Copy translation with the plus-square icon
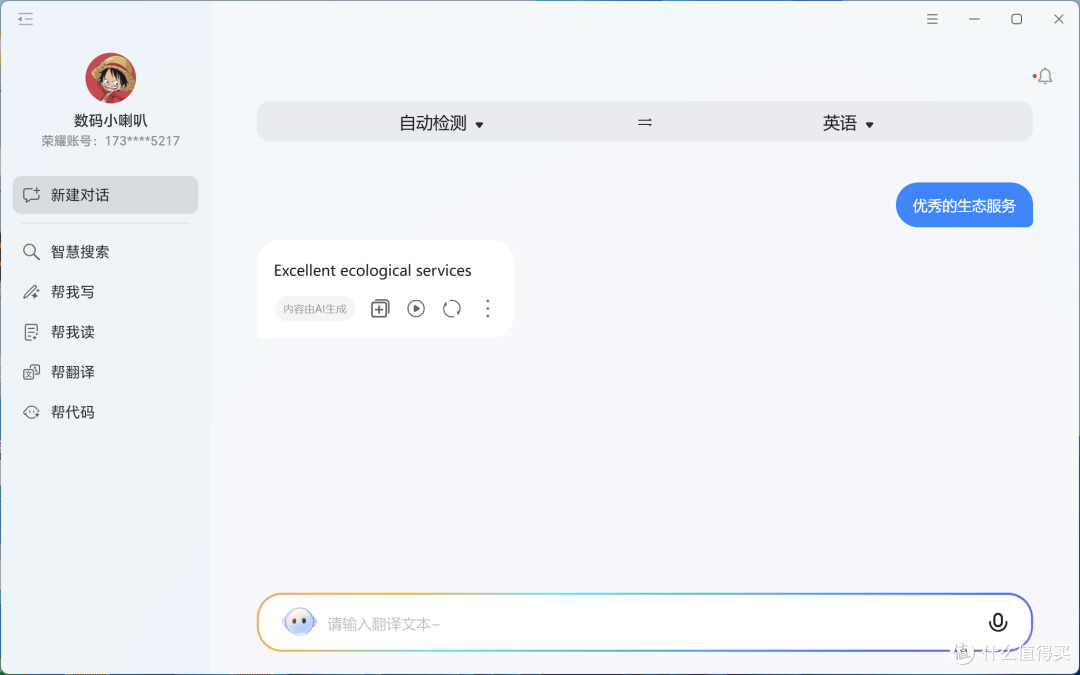1080x675 pixels. tap(380, 309)
